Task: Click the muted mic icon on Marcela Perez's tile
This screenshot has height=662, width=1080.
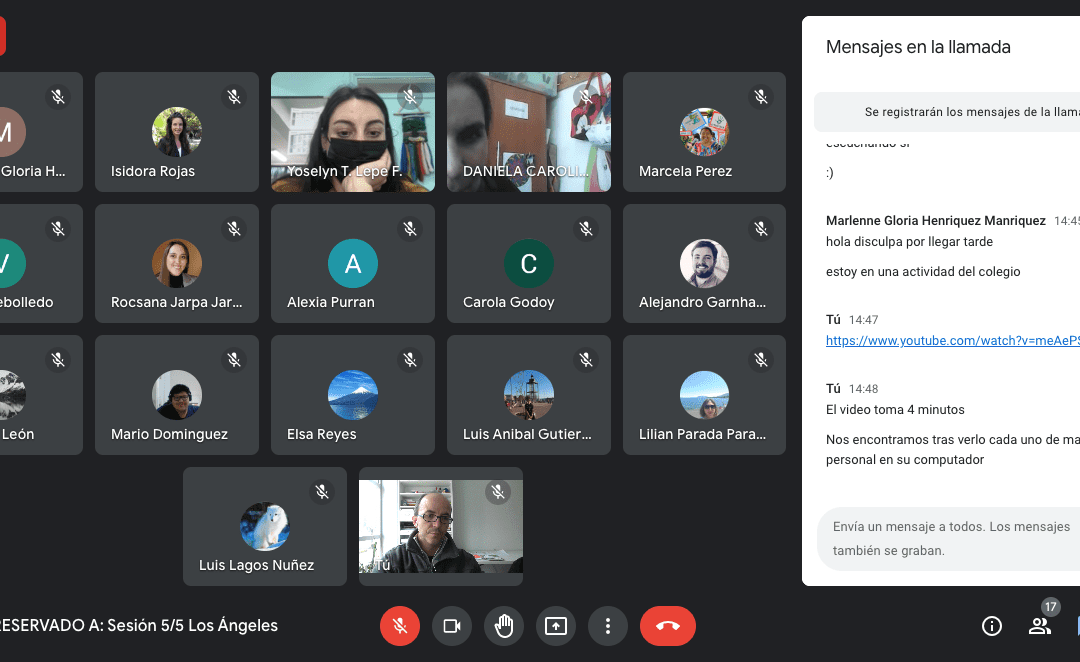Action: click(x=761, y=97)
